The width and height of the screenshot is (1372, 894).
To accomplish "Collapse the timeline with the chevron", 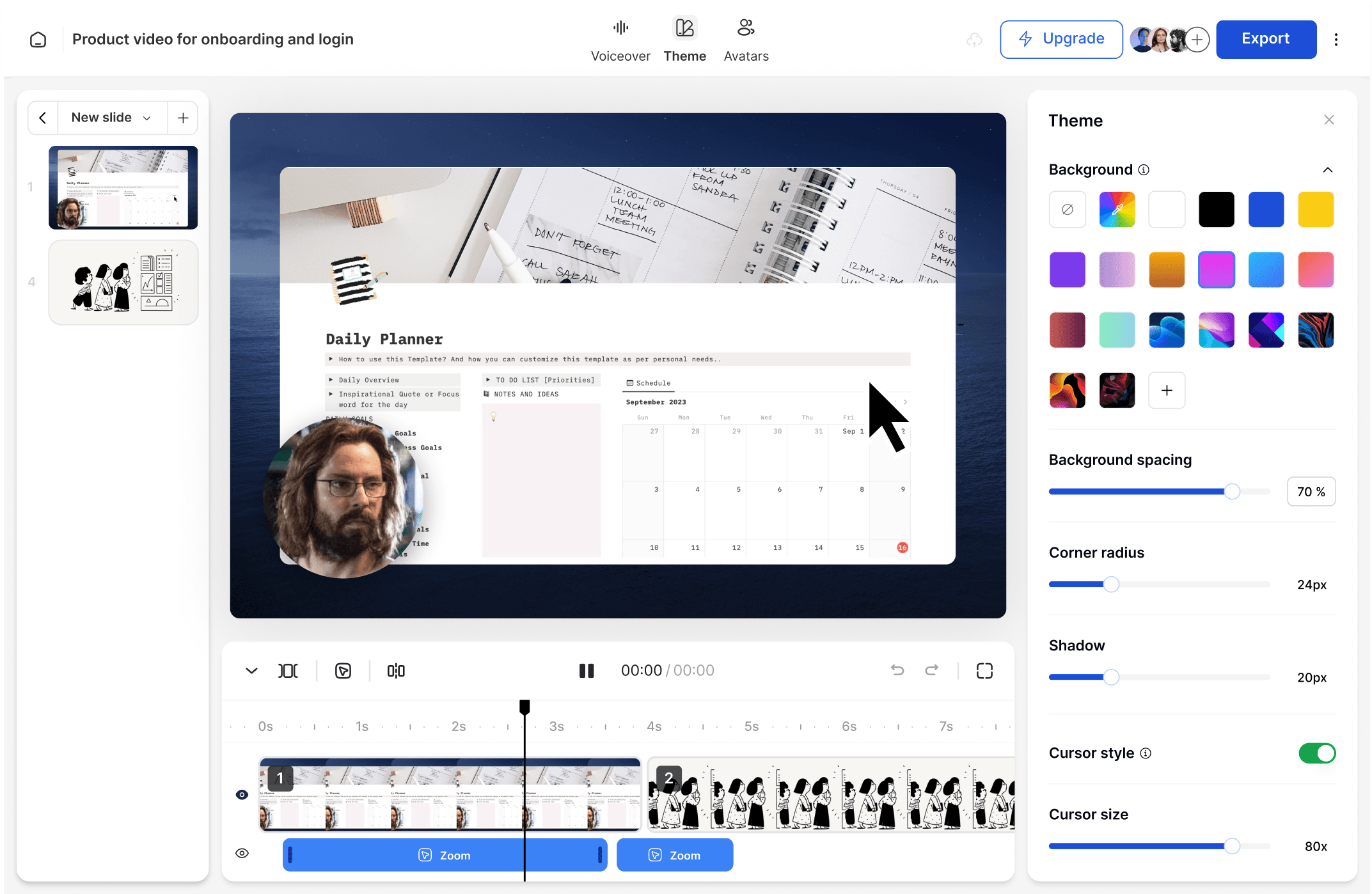I will coord(251,670).
